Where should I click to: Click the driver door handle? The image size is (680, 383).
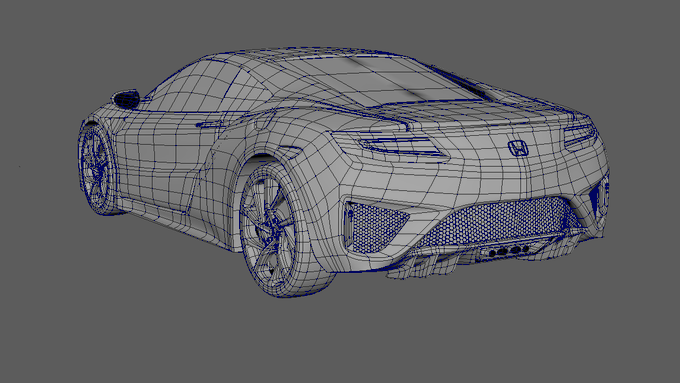[210, 125]
